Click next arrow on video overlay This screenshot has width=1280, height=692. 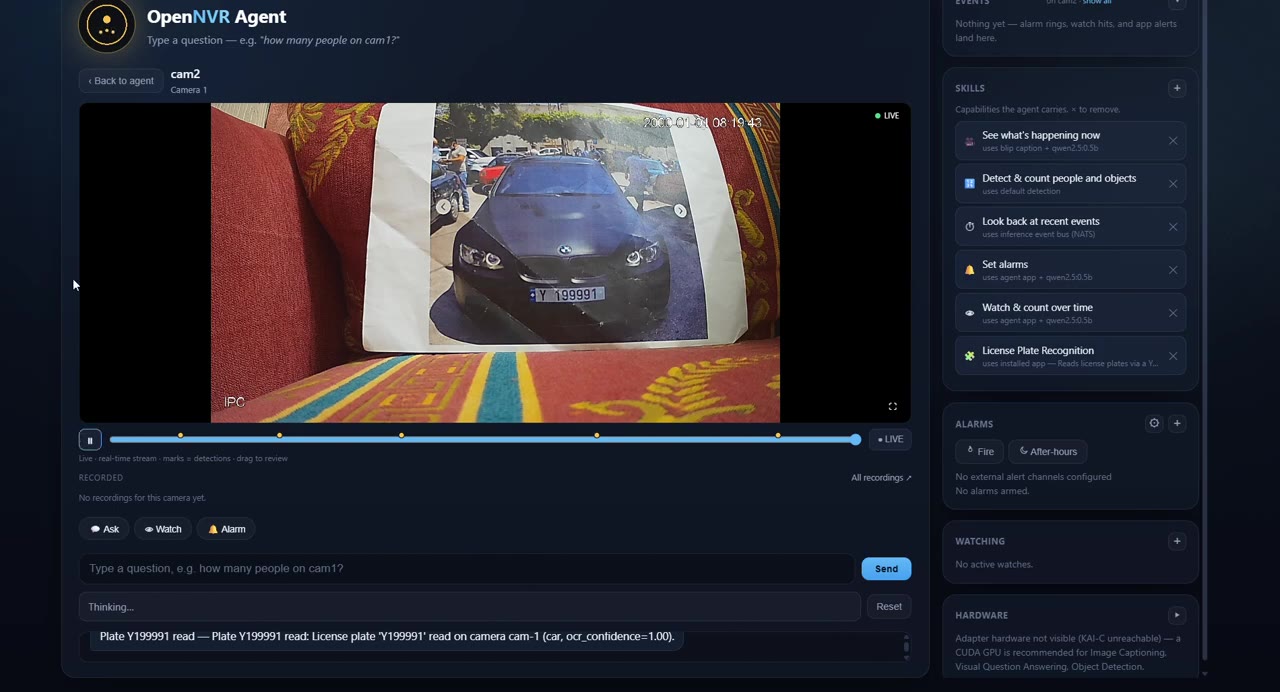(680, 211)
